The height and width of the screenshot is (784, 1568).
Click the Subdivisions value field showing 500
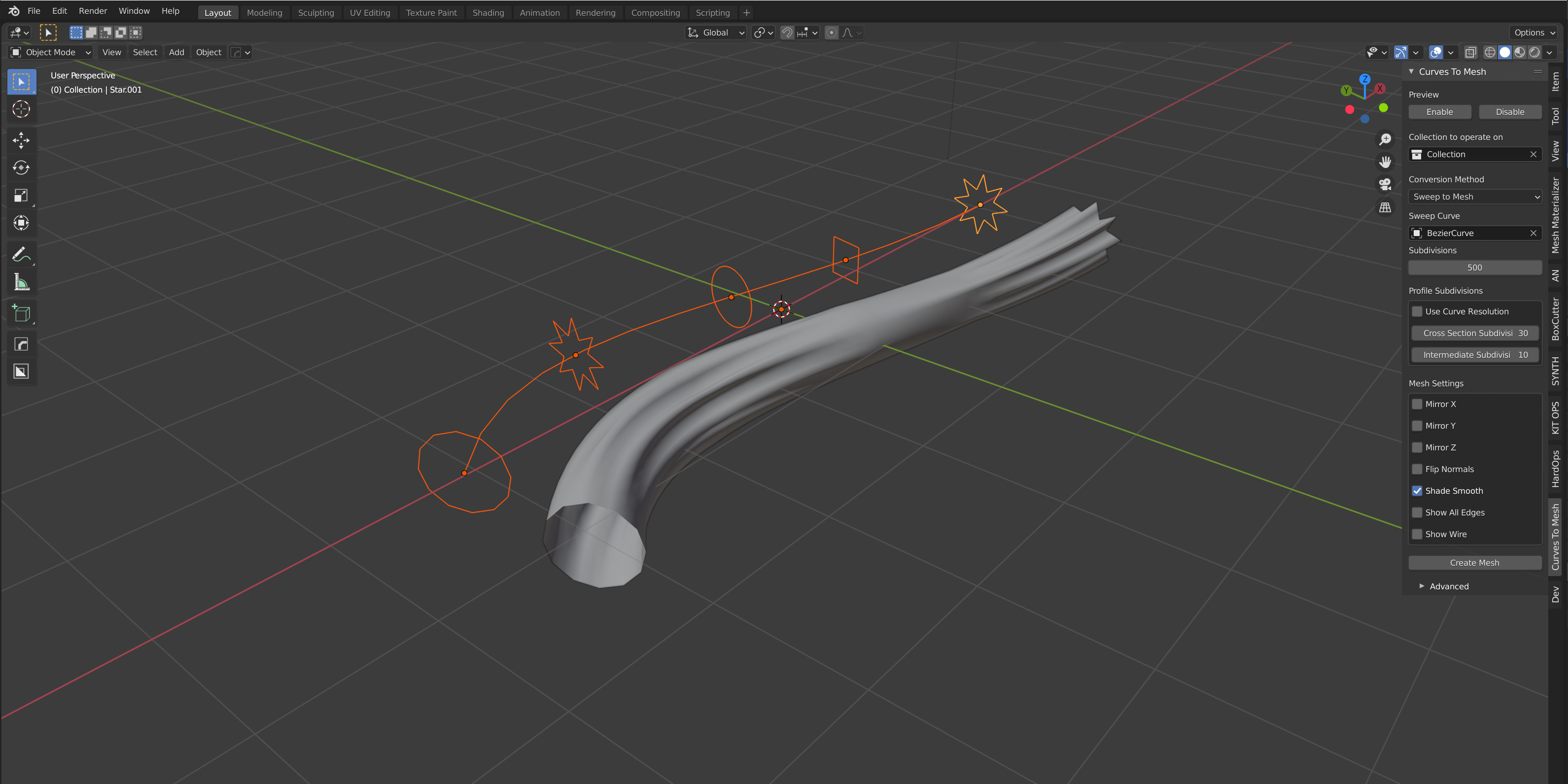point(1474,267)
